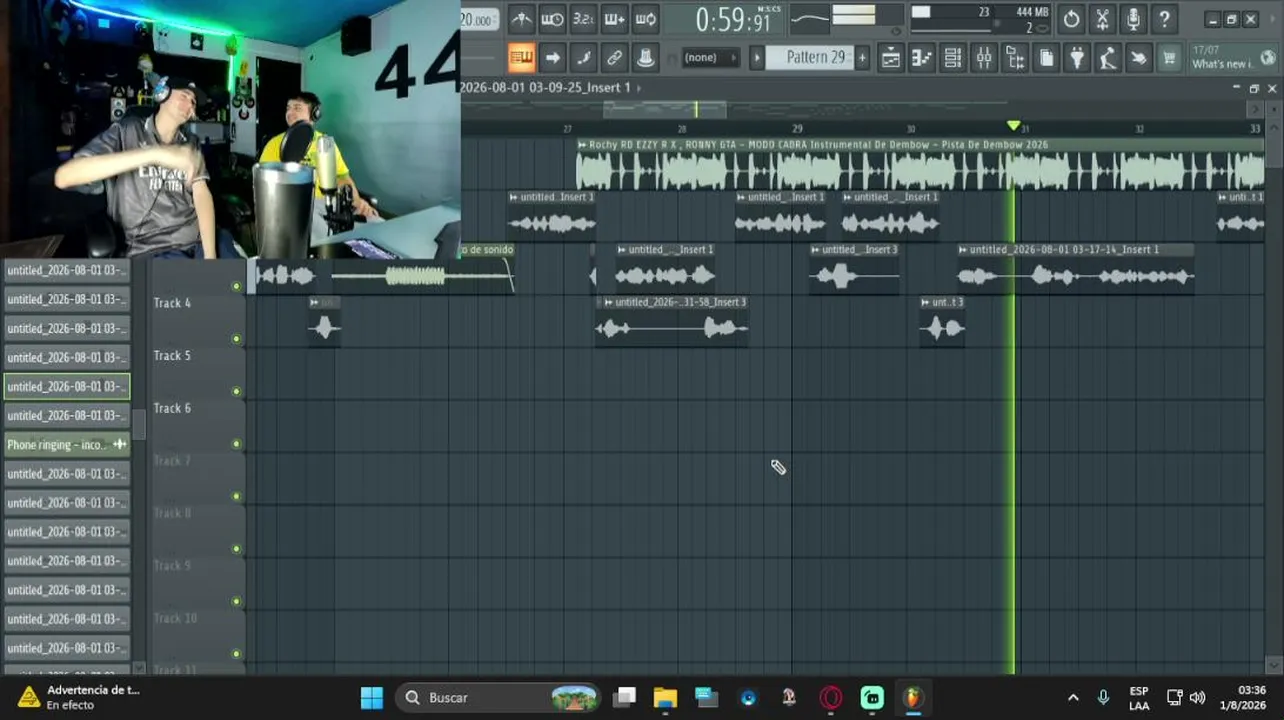Viewport: 1284px width, 720px height.
Task: Open the Insert 1 clip title menu arrow
Action: 639,88
